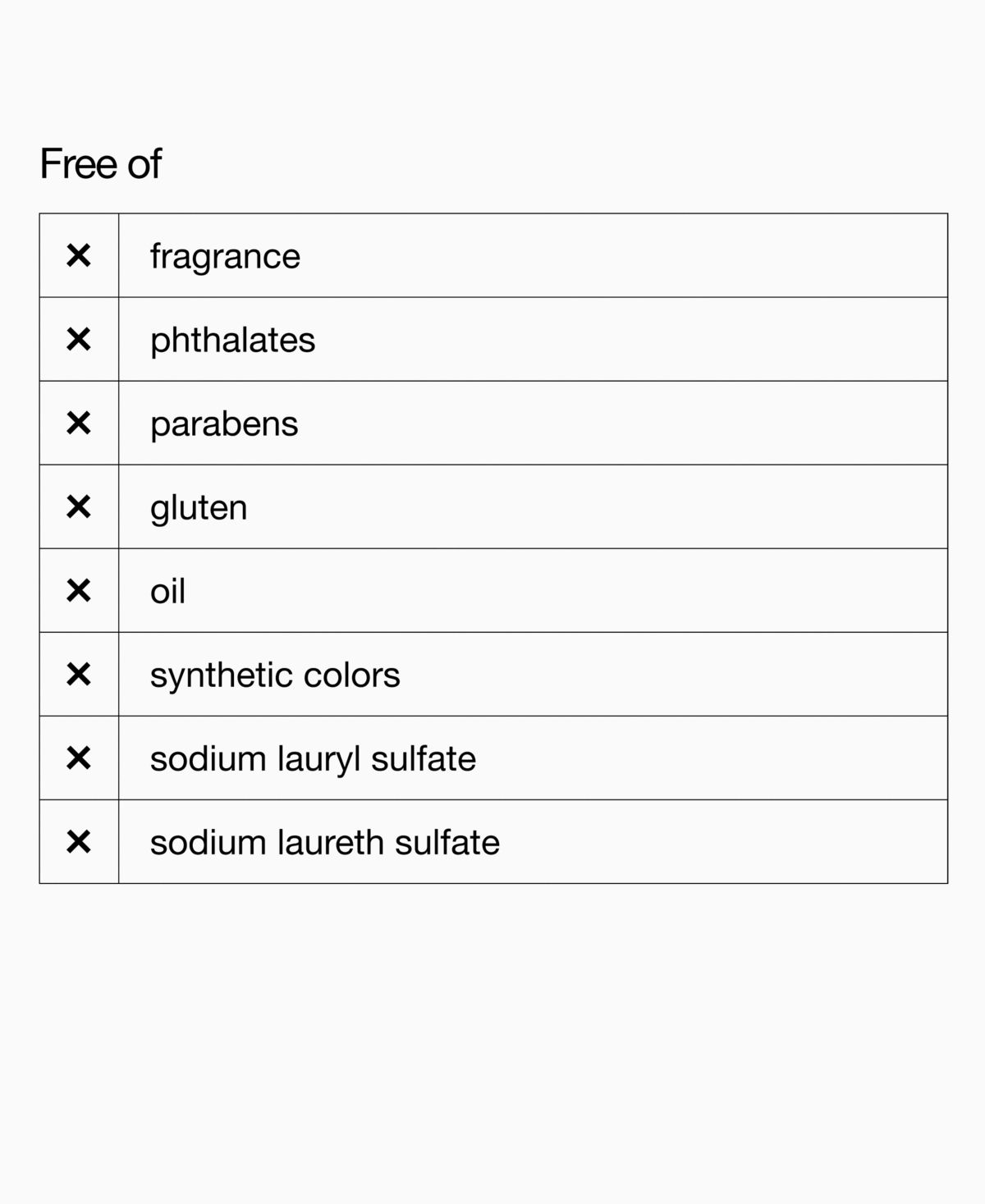Select the sodium lauryl sulfate text
The image size is (985, 1204).
(313, 759)
